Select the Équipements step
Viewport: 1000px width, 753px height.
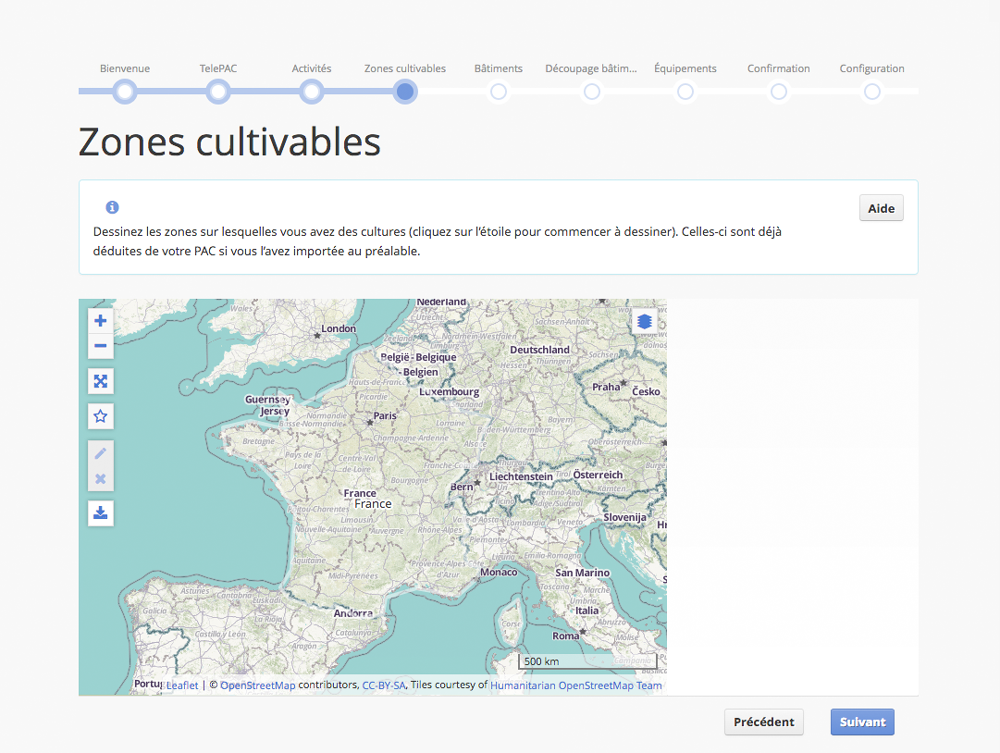click(686, 92)
